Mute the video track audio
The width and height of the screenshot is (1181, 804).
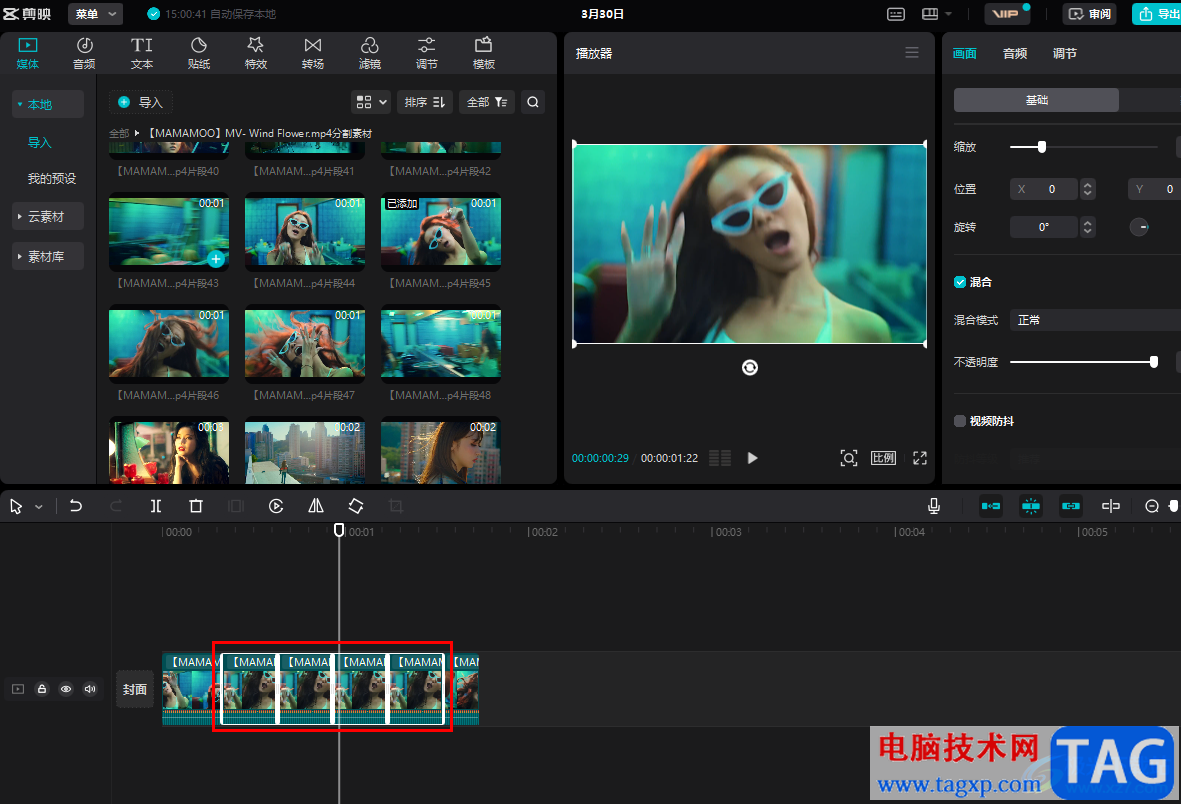90,689
